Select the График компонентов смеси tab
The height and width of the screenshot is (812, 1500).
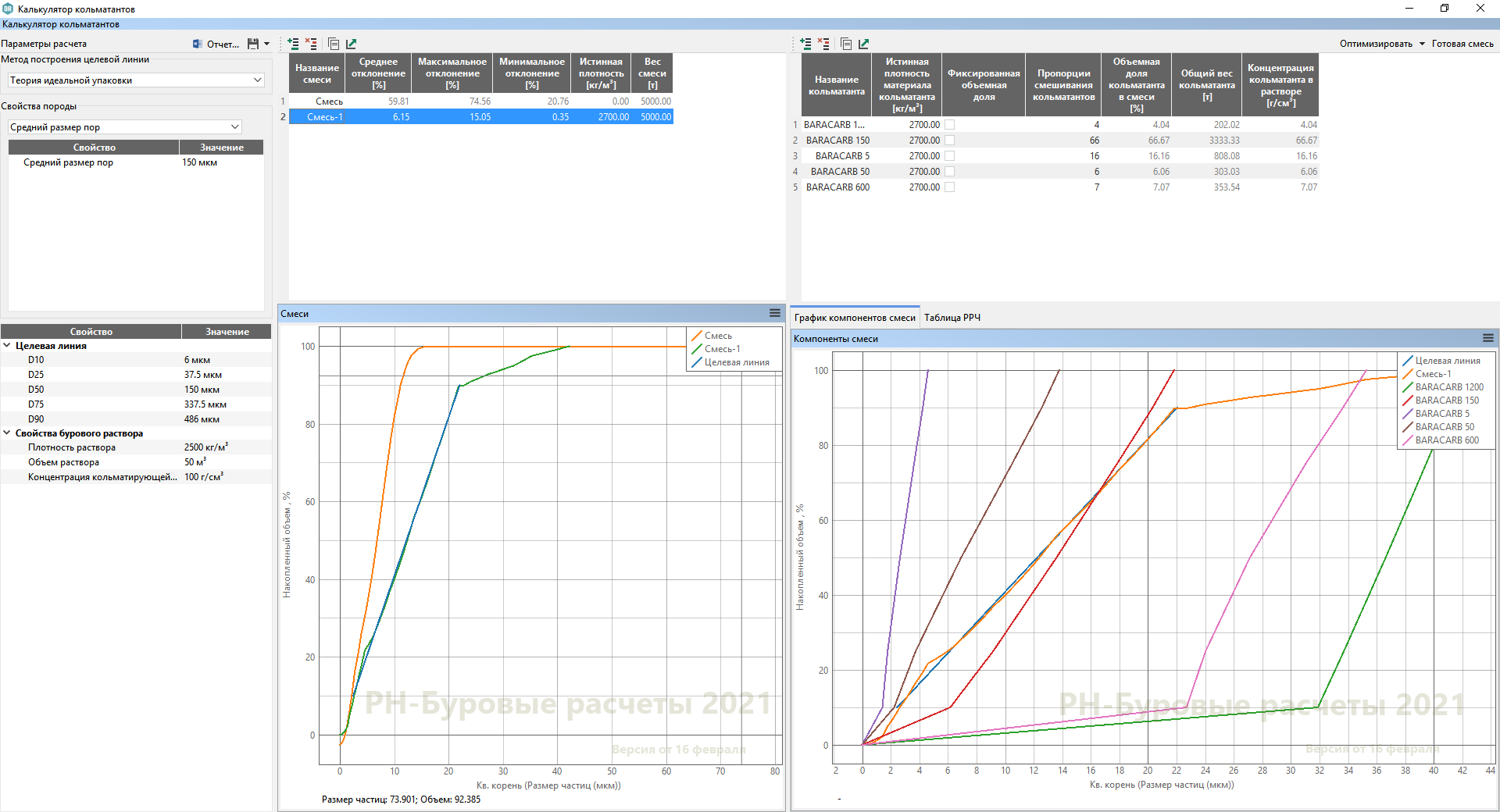pyautogui.click(x=855, y=318)
